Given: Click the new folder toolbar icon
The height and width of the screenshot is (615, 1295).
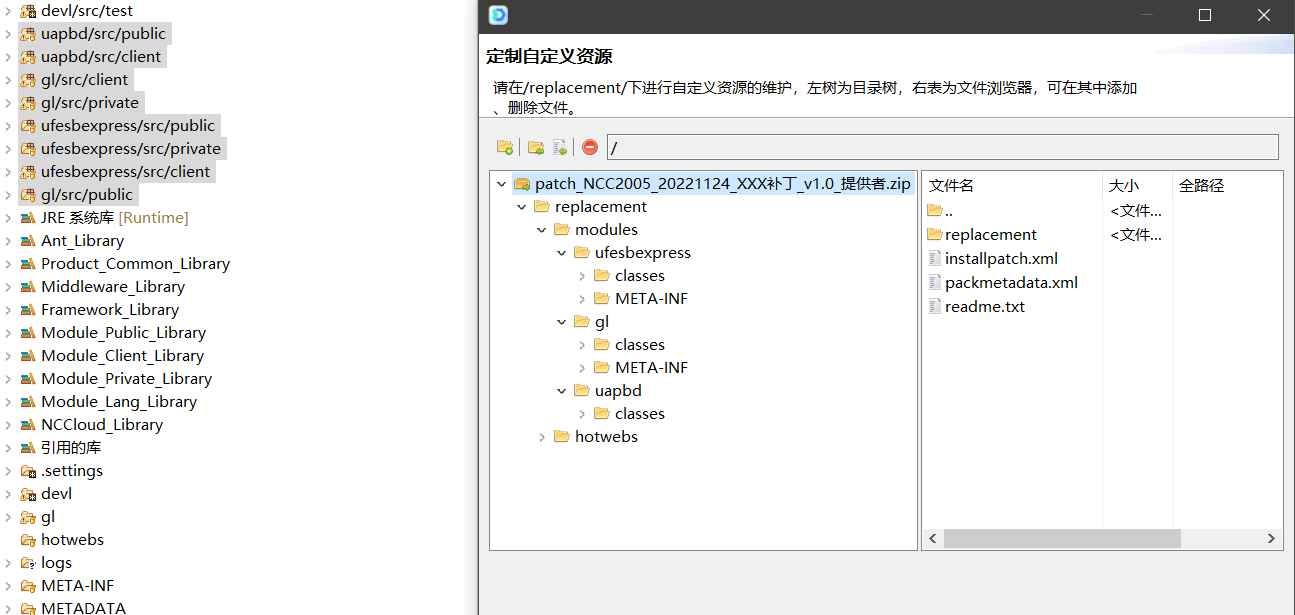Looking at the screenshot, I should click(x=505, y=147).
